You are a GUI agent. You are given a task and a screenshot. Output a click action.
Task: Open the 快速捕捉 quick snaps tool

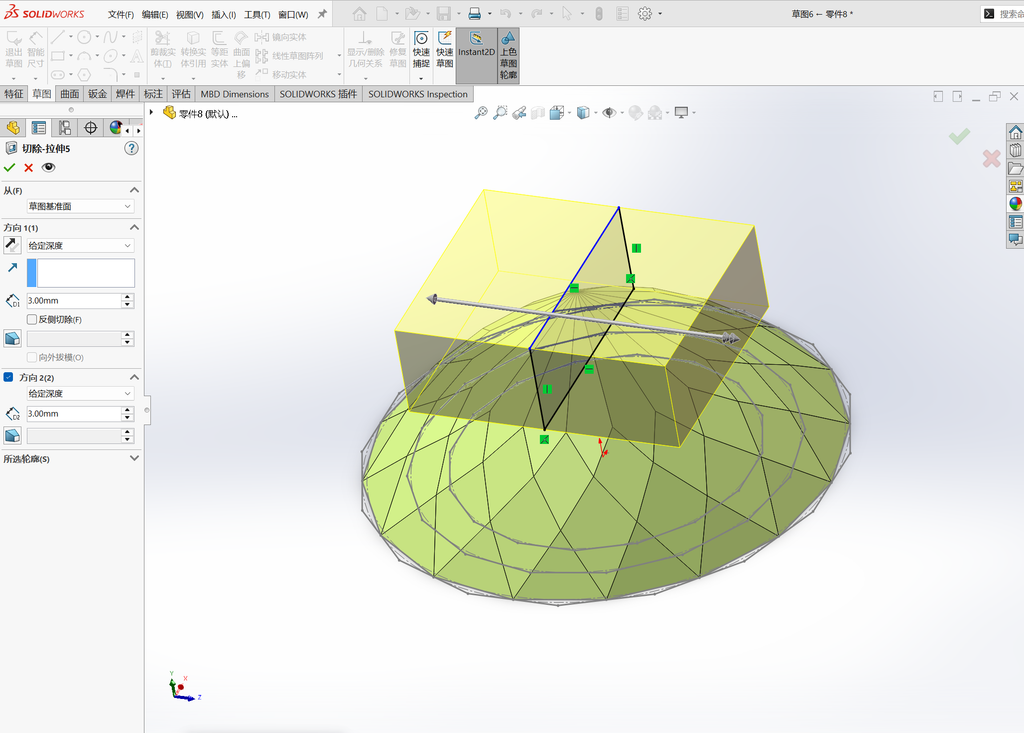coord(421,50)
